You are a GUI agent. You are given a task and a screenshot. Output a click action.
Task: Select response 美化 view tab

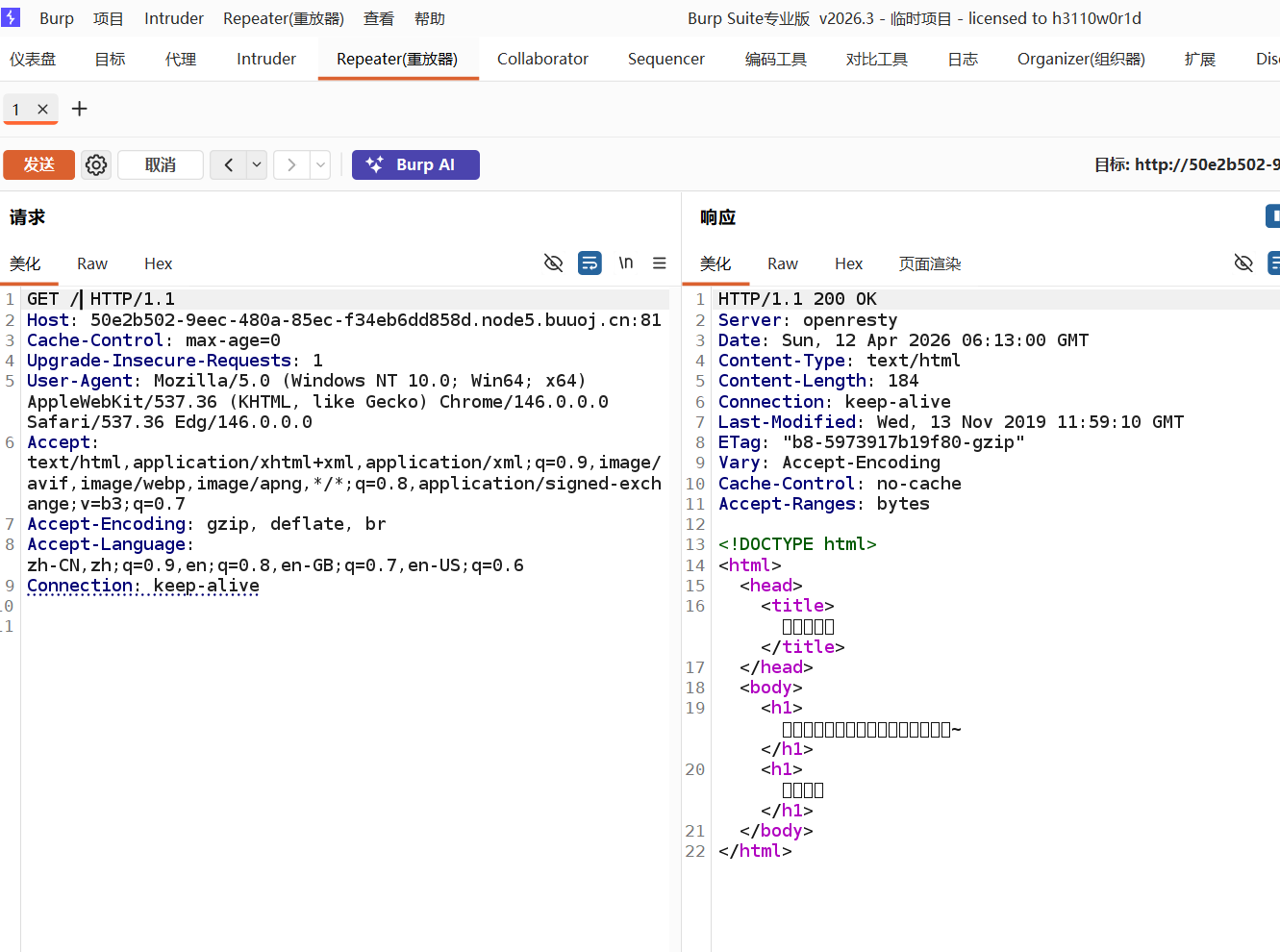[x=715, y=263]
